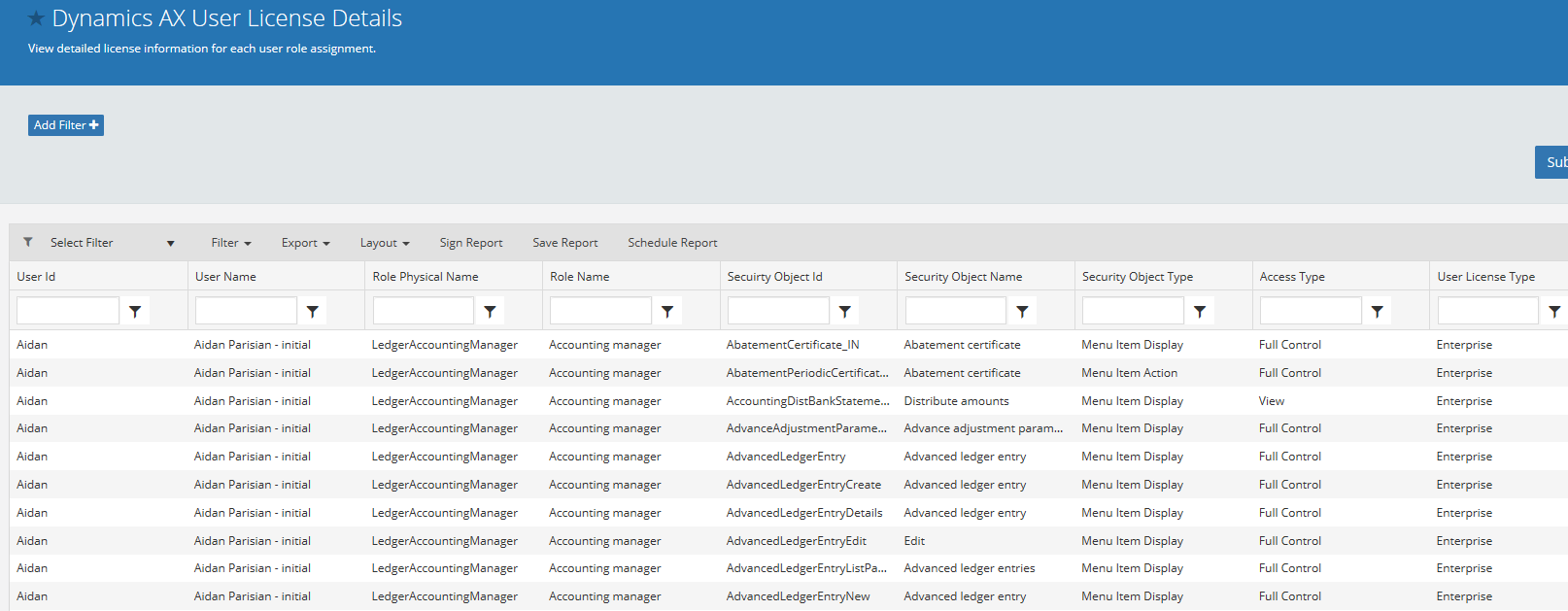Select the AccountingDistBankStateme... cell
The image size is (1568, 611).
[x=807, y=401]
